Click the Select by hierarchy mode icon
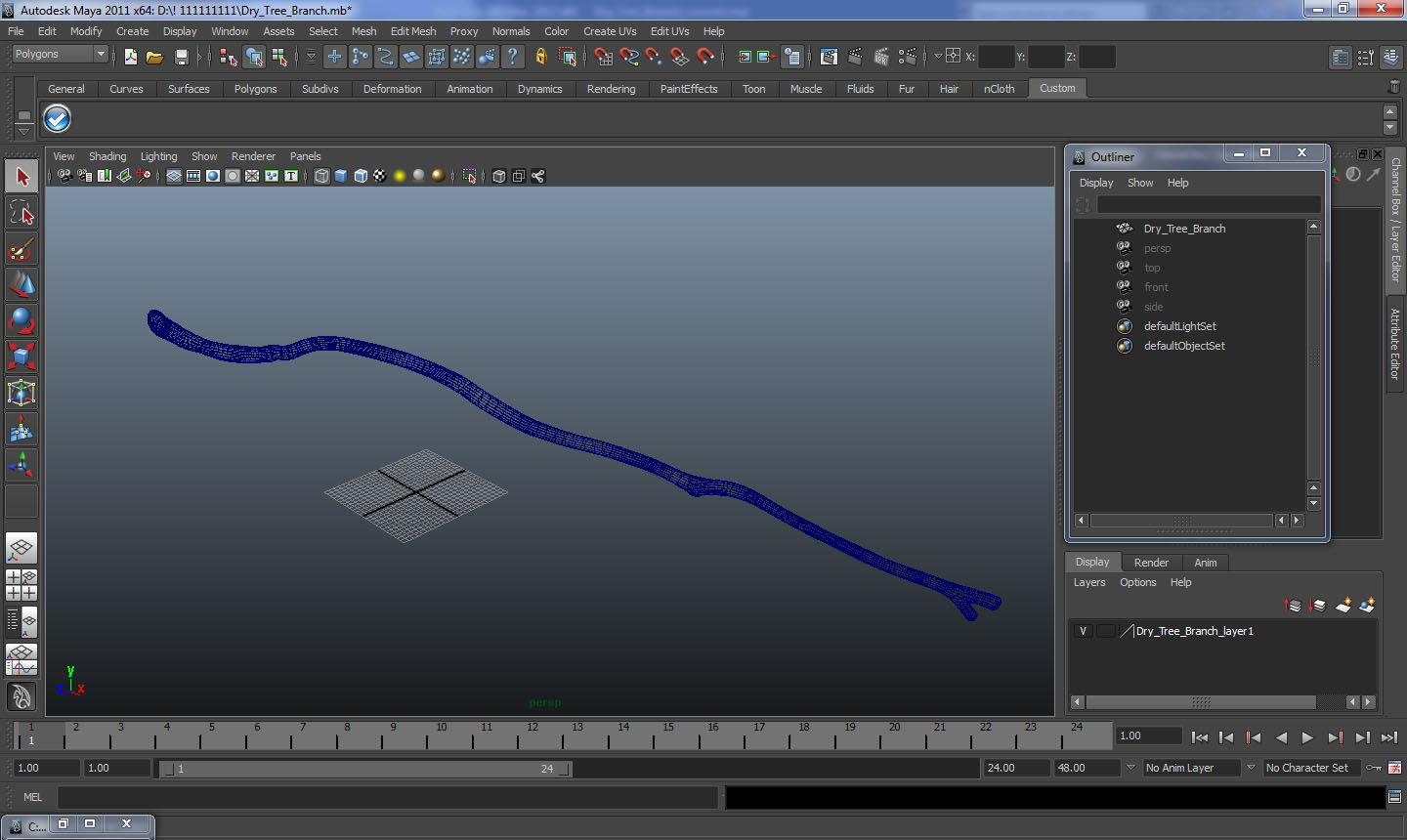Screen dimensions: 1407x840 (x=229, y=57)
